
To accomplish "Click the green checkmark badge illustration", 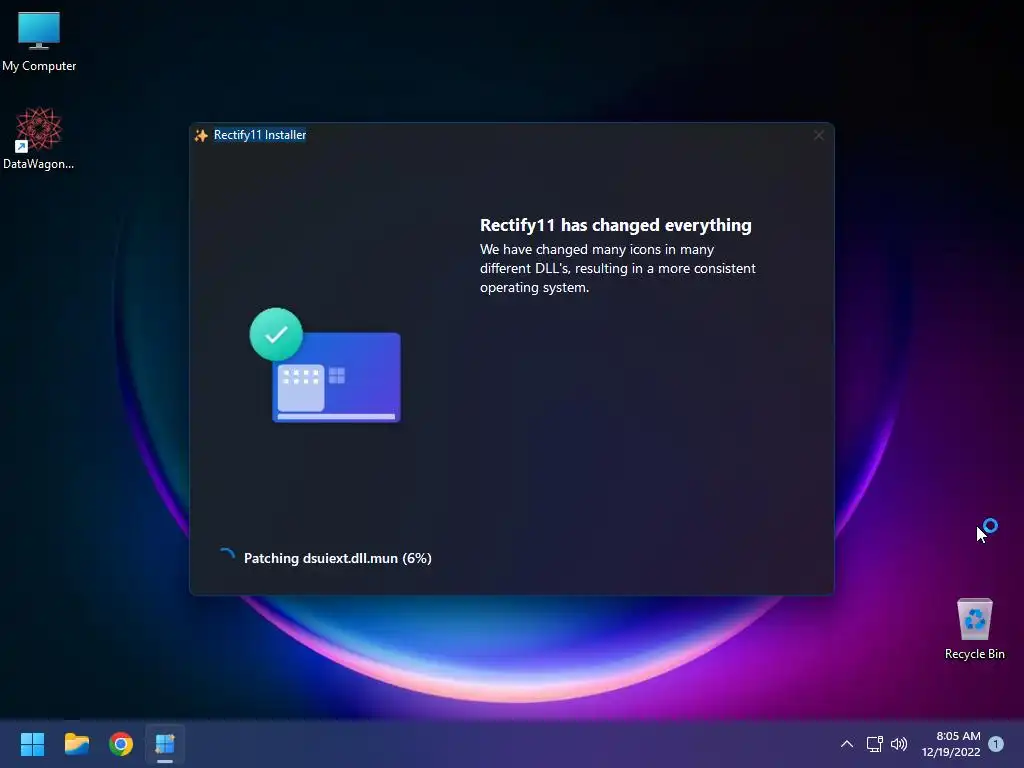I will pyautogui.click(x=276, y=334).
